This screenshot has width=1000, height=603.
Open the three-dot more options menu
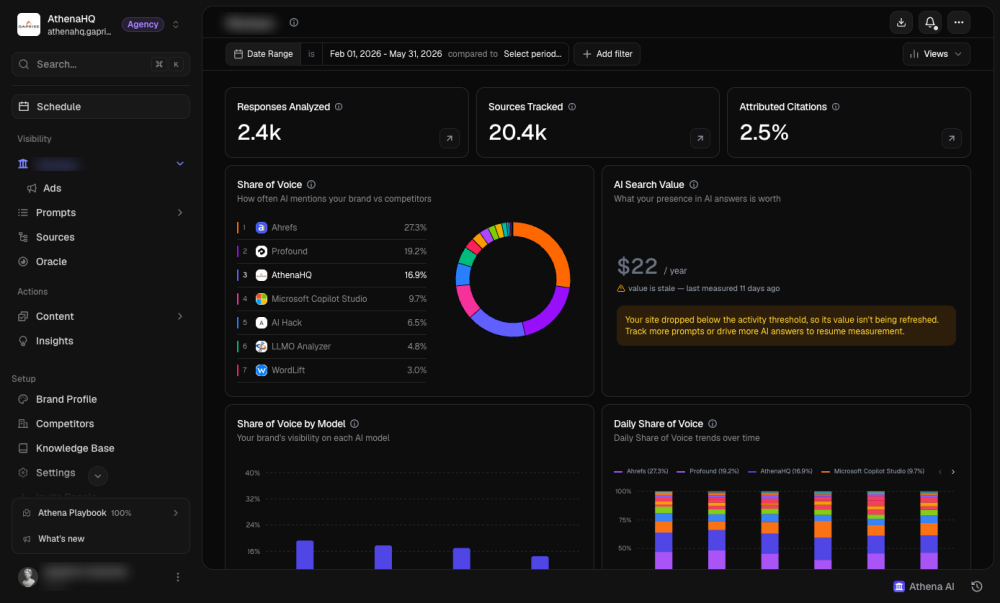click(959, 22)
